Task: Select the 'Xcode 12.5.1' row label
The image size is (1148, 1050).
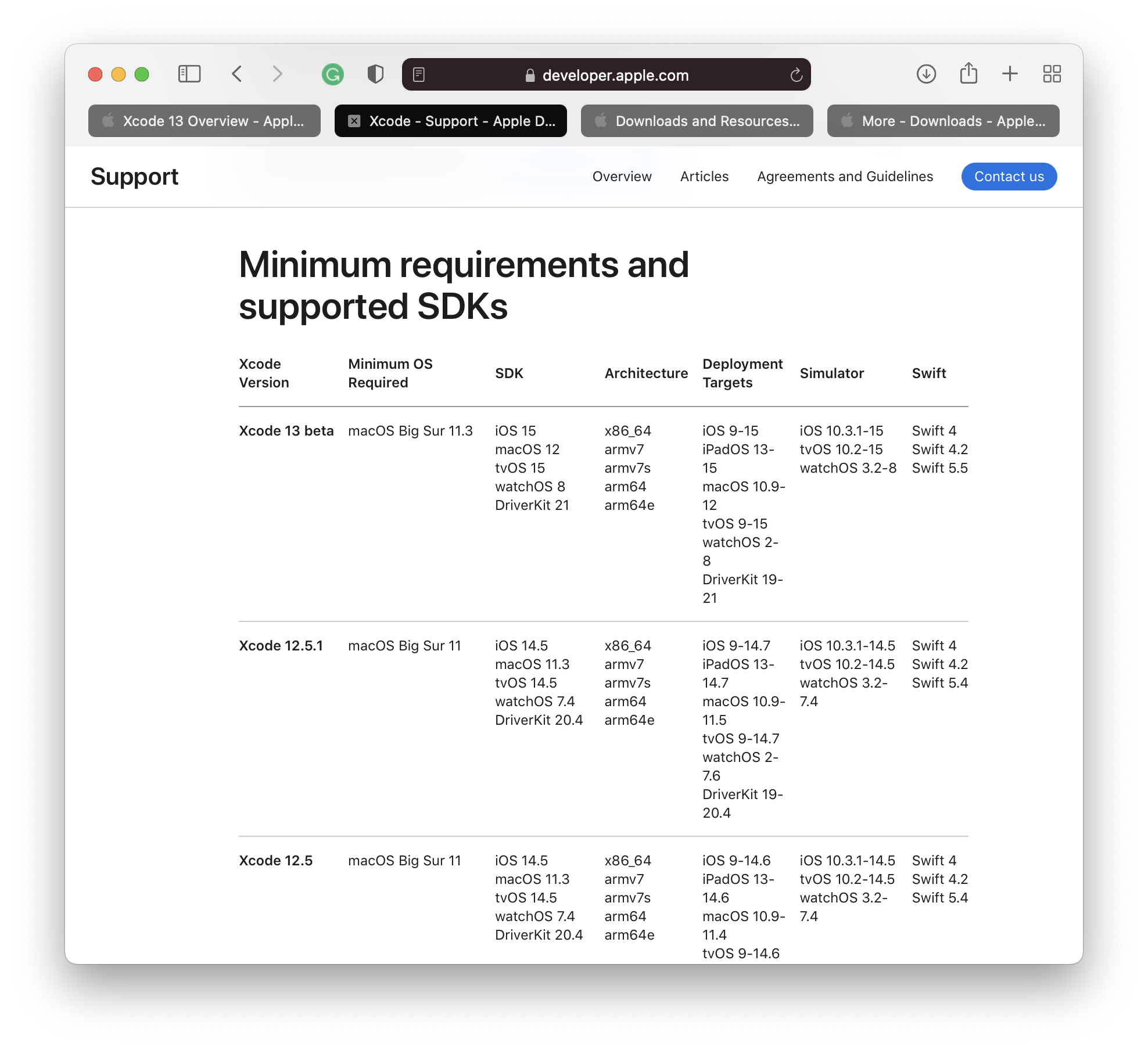Action: point(281,646)
